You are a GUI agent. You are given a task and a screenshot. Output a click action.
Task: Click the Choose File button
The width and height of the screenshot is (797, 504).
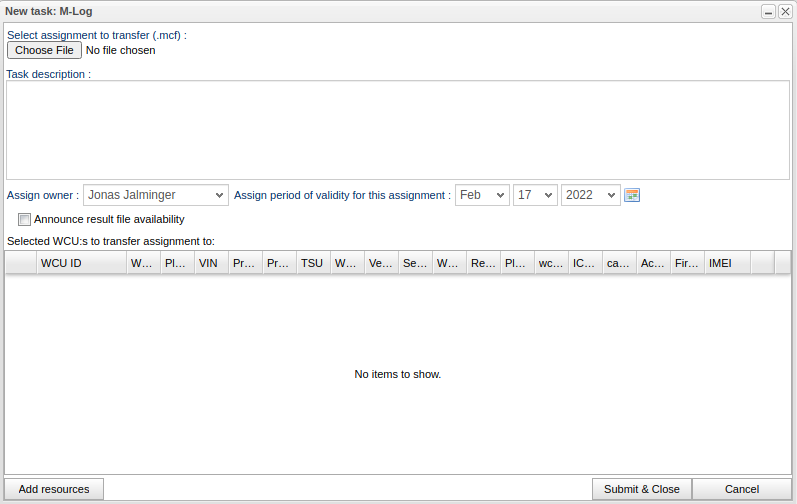pyautogui.click(x=44, y=50)
